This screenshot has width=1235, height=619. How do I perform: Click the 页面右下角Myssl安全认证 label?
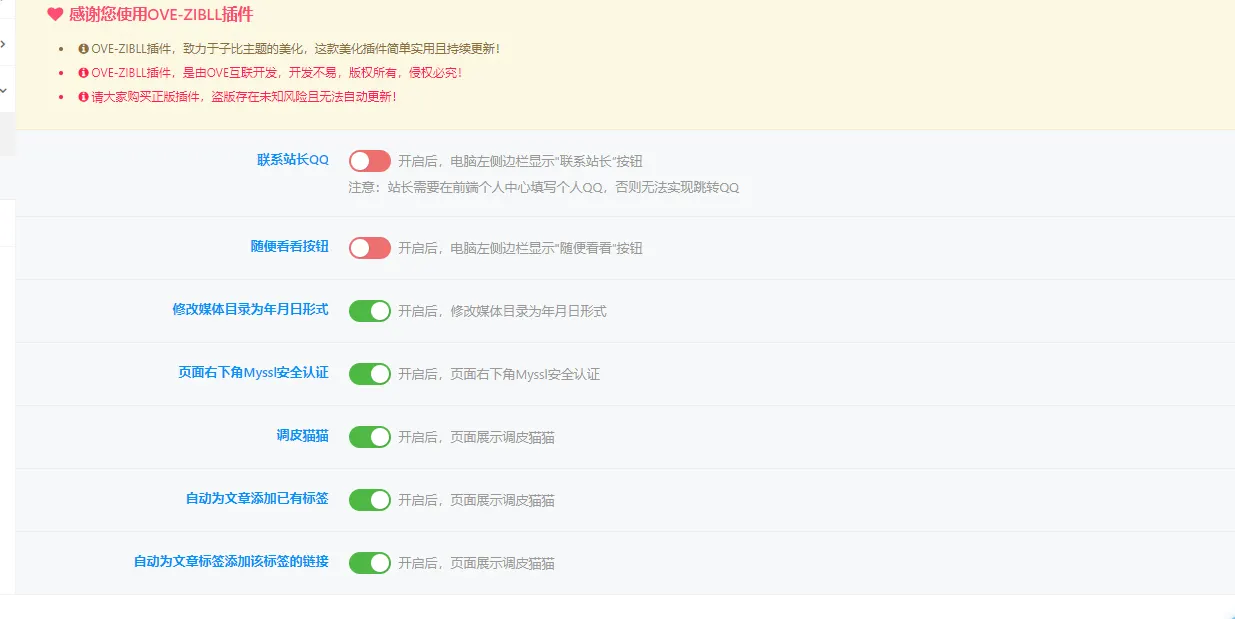(253, 373)
